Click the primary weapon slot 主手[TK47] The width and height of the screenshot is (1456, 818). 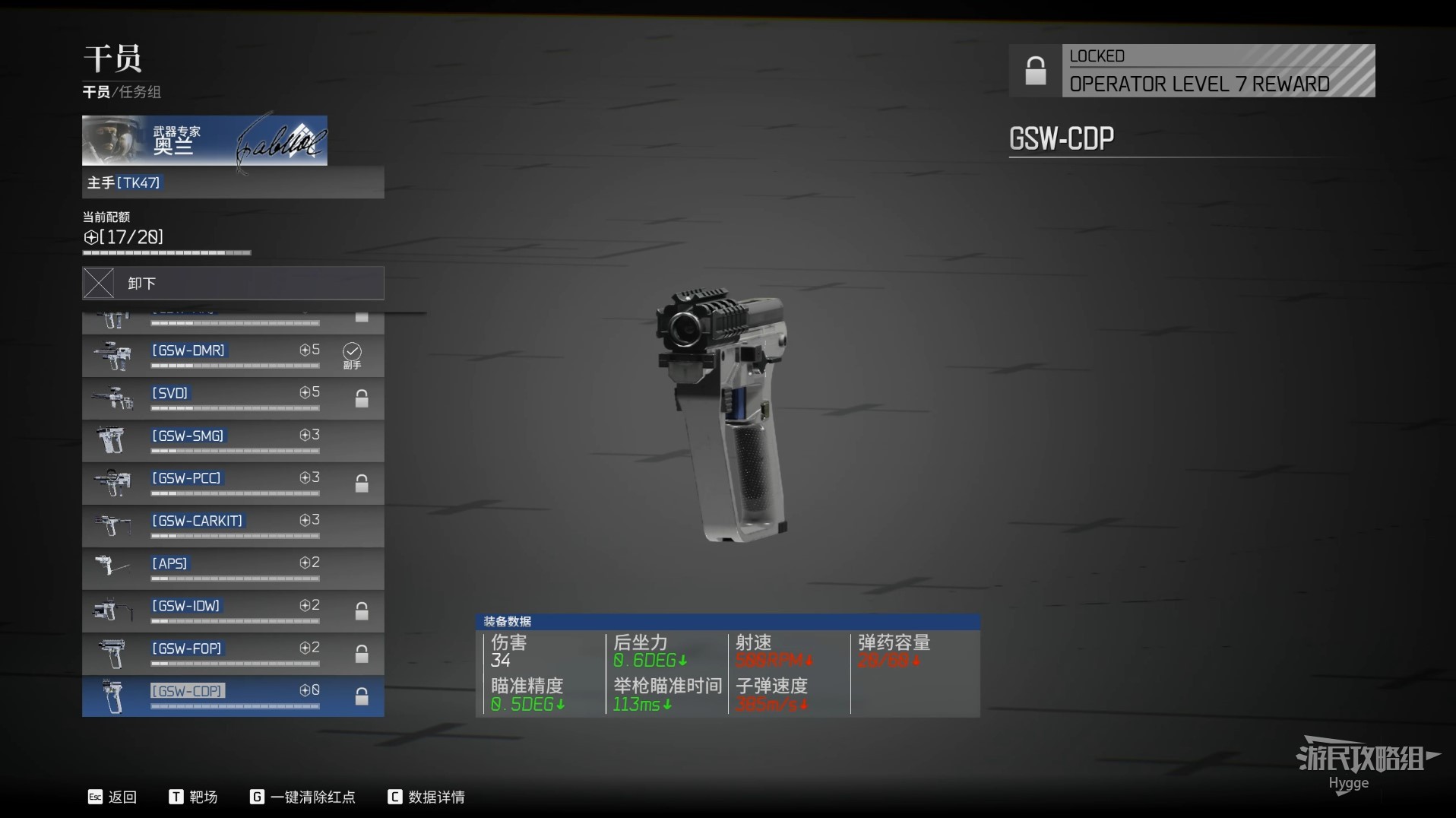point(233,182)
